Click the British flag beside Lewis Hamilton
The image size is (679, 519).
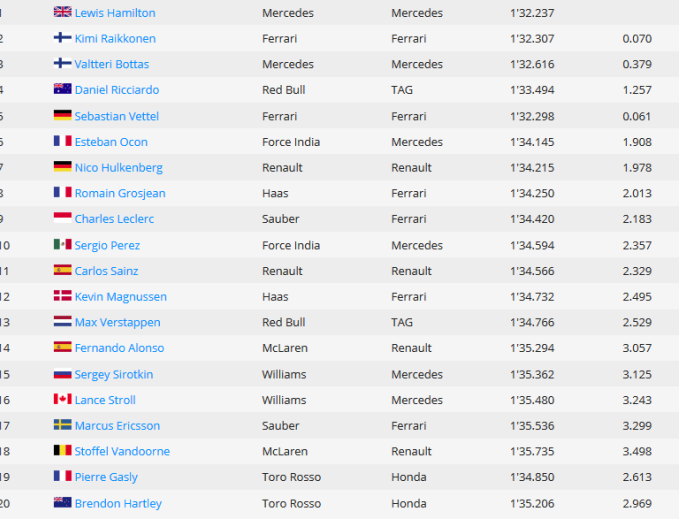pyautogui.click(x=62, y=13)
